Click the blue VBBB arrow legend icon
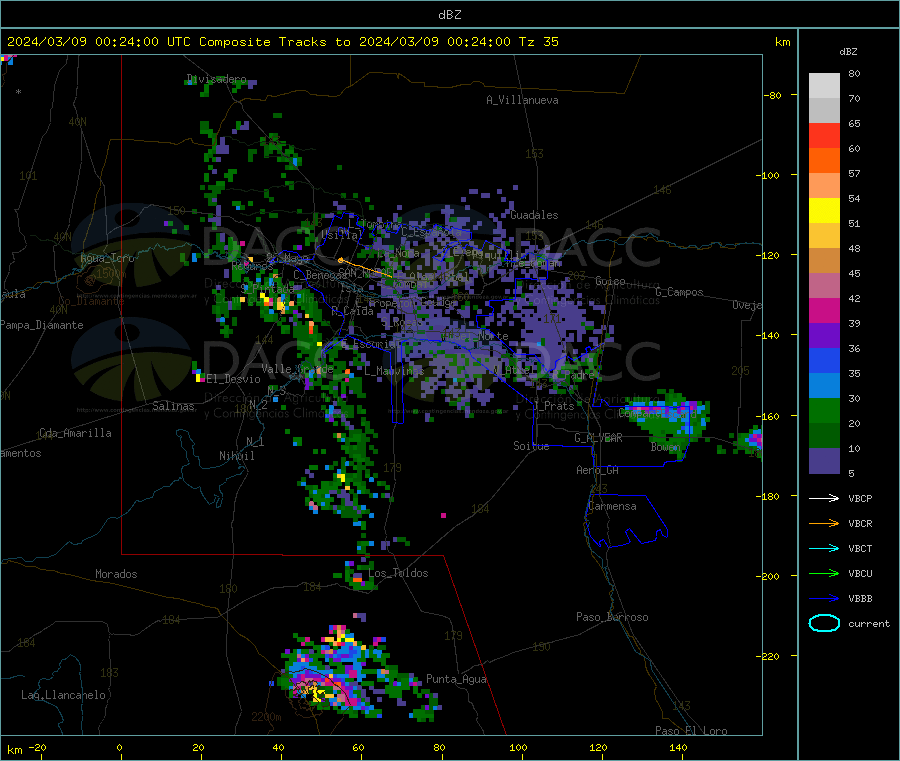The image size is (900, 761). (x=824, y=599)
